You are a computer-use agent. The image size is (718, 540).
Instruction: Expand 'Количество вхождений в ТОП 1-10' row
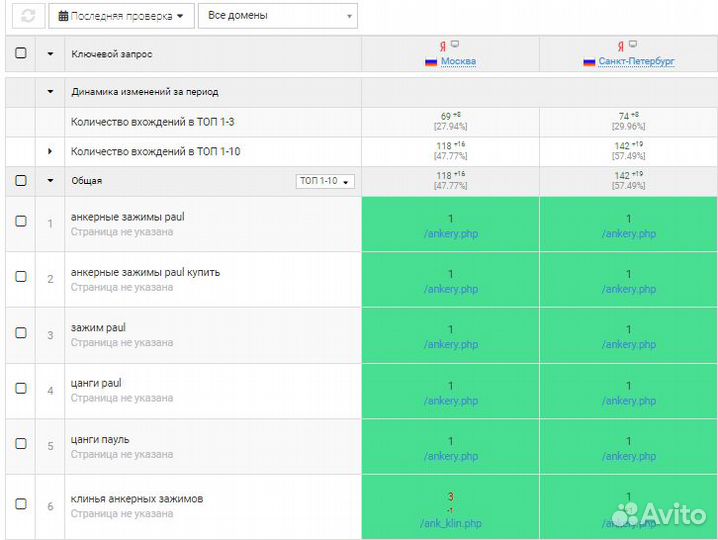pyautogui.click(x=50, y=151)
